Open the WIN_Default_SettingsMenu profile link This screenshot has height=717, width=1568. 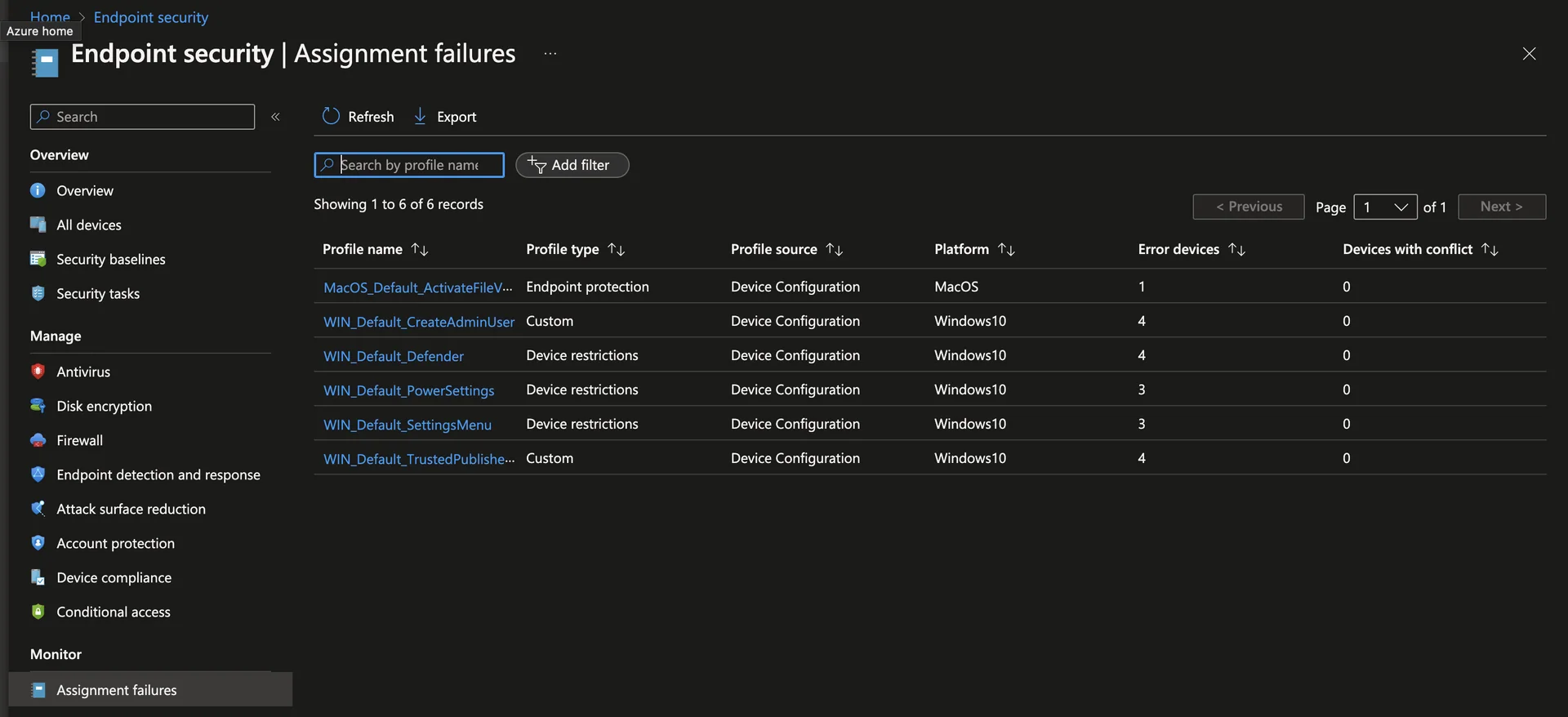coord(408,425)
